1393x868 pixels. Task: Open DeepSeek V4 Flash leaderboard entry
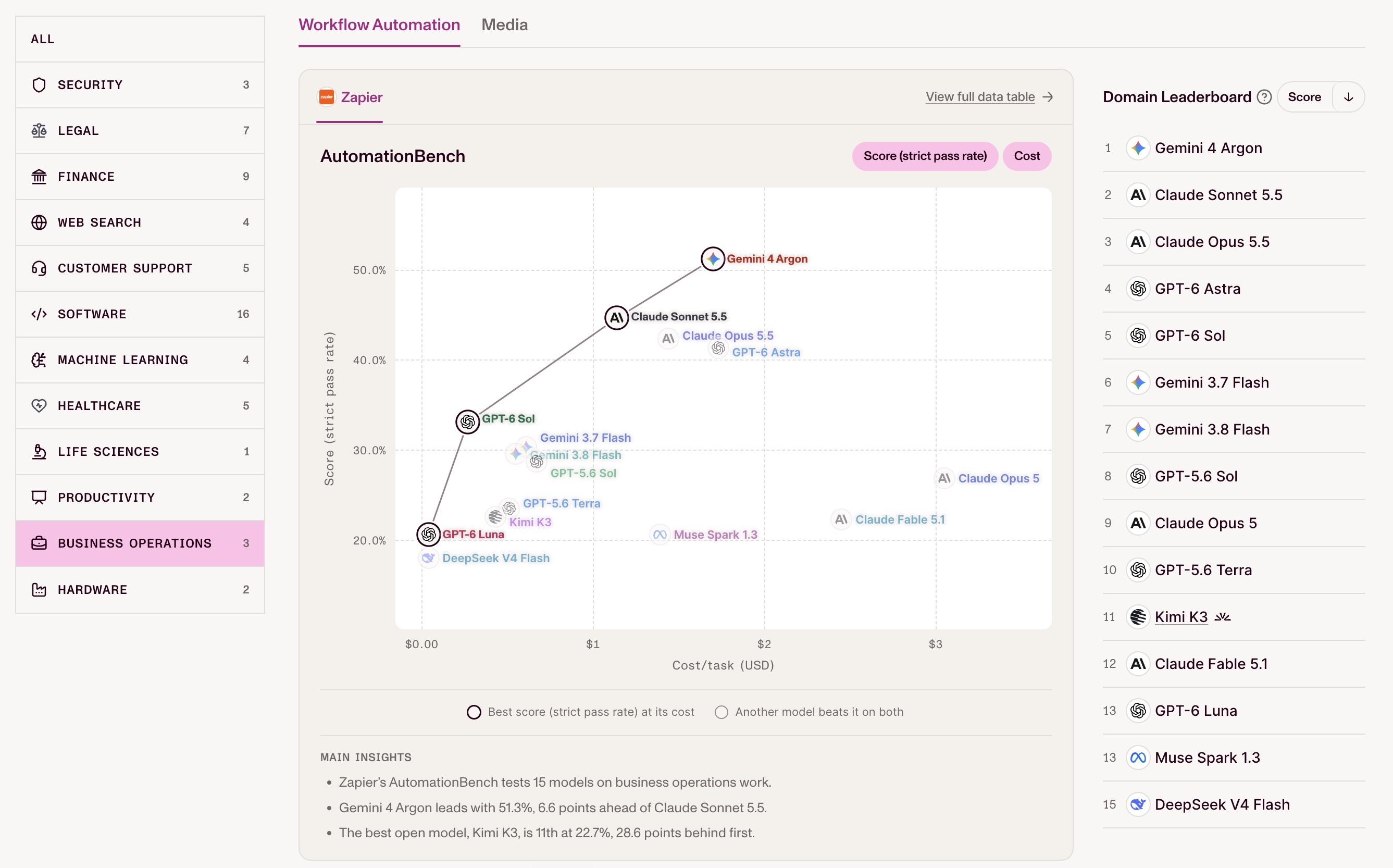(1234, 805)
